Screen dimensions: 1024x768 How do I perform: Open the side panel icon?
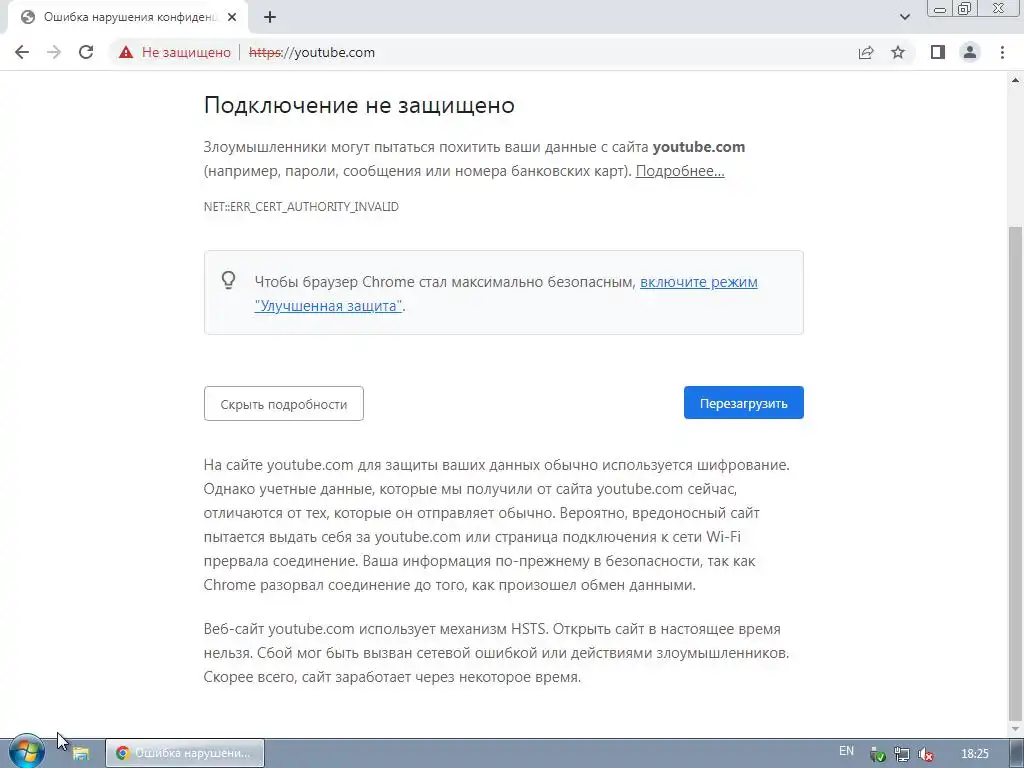[938, 52]
